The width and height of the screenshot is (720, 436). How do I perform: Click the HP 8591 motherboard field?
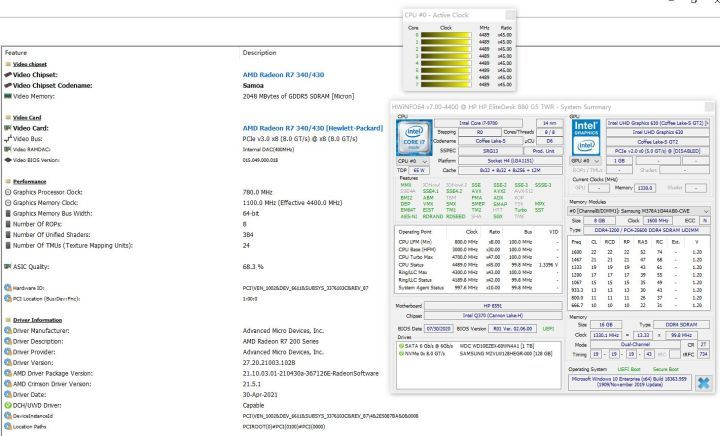pyautogui.click(x=493, y=306)
